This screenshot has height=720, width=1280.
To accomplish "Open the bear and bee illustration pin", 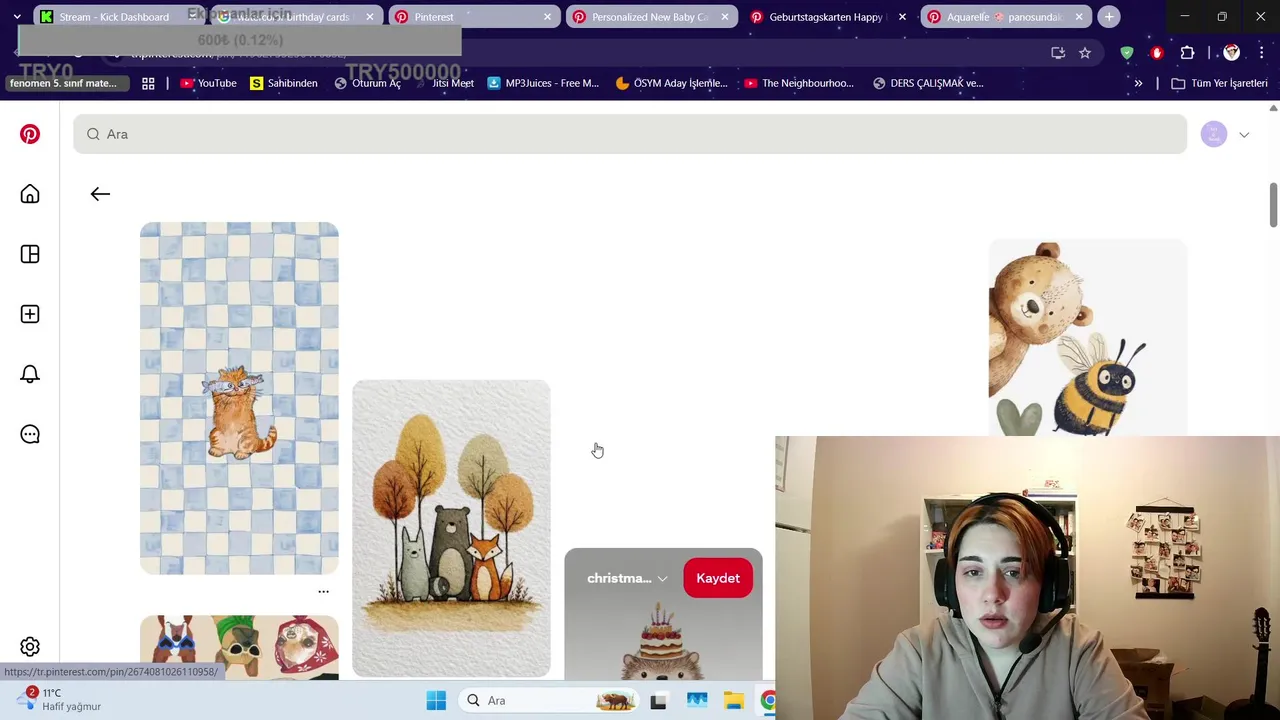I will click(1087, 338).
